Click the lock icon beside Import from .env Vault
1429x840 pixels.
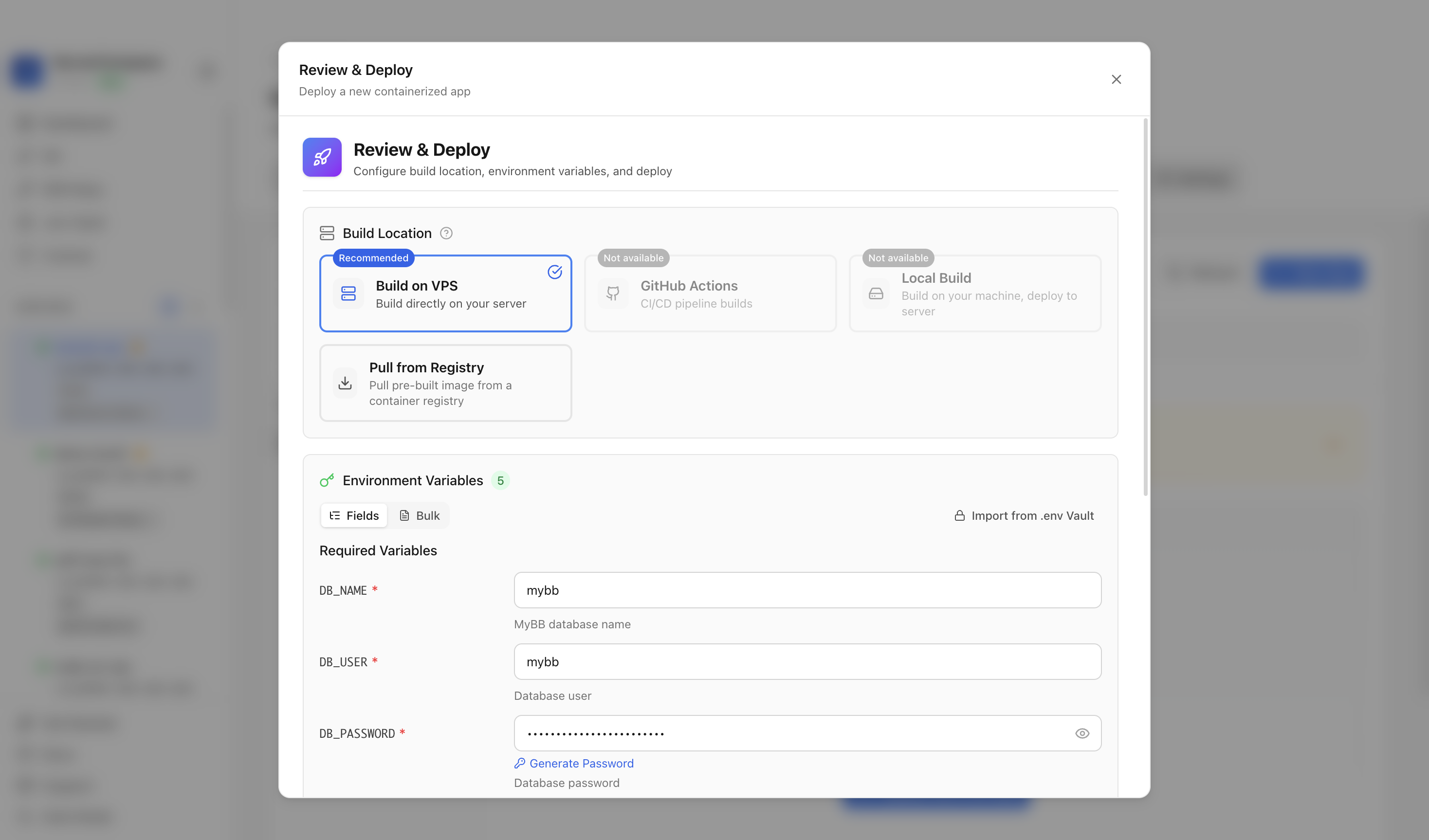tap(959, 515)
